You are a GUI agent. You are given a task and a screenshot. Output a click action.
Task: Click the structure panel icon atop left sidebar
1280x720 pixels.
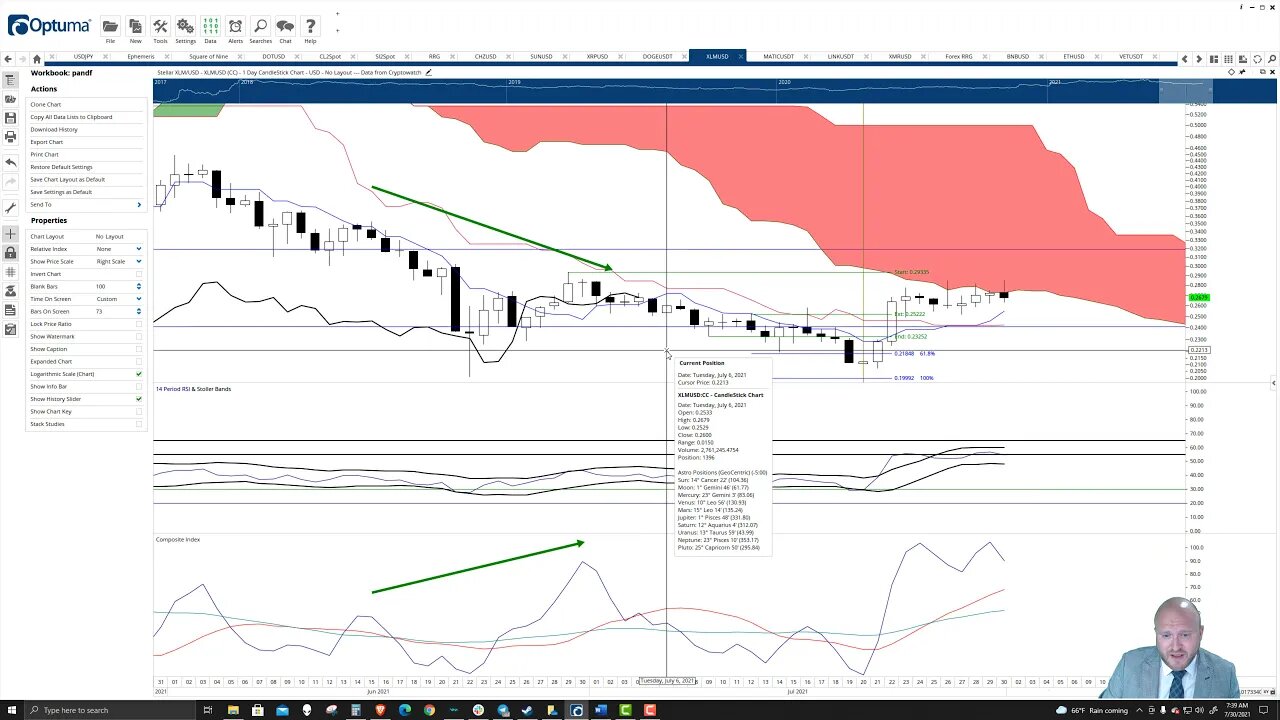pyautogui.click(x=10, y=80)
